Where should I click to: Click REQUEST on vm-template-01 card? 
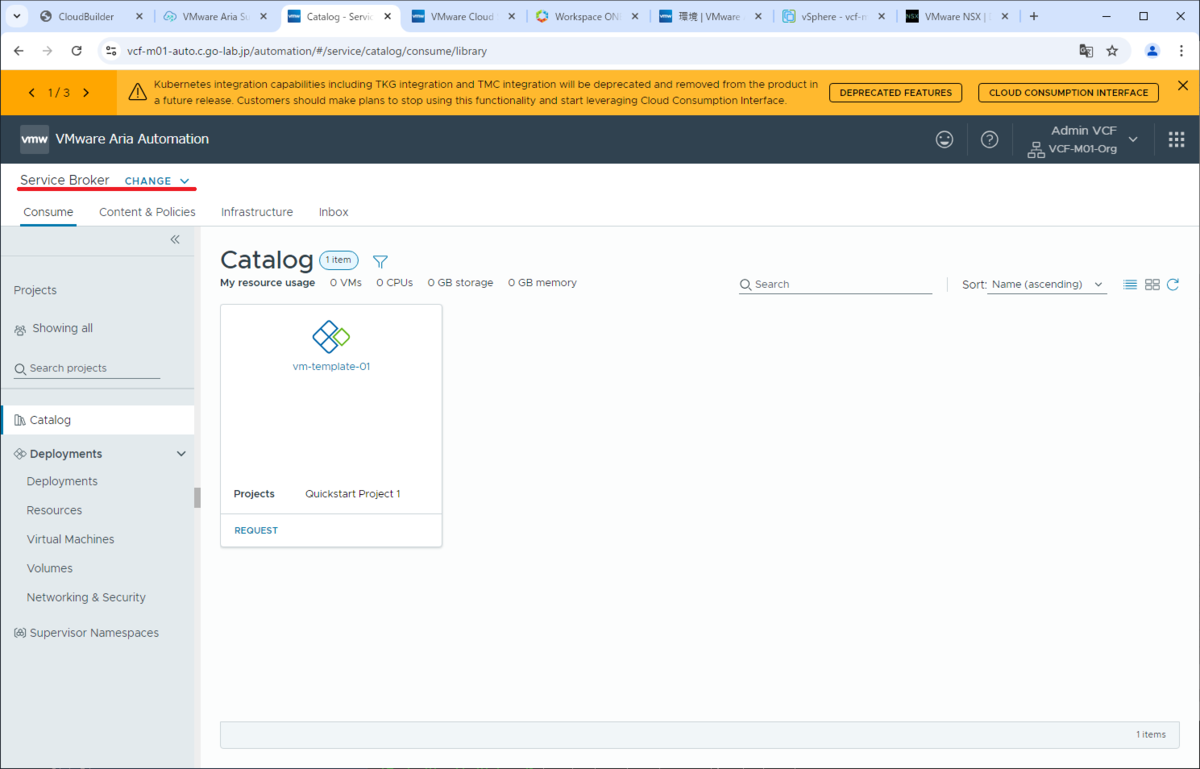[256, 531]
